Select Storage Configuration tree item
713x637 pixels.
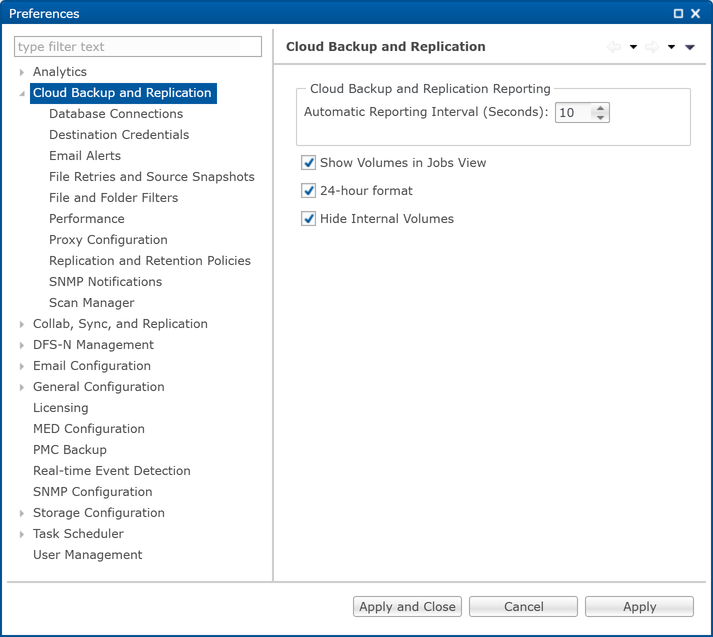[x=99, y=512]
